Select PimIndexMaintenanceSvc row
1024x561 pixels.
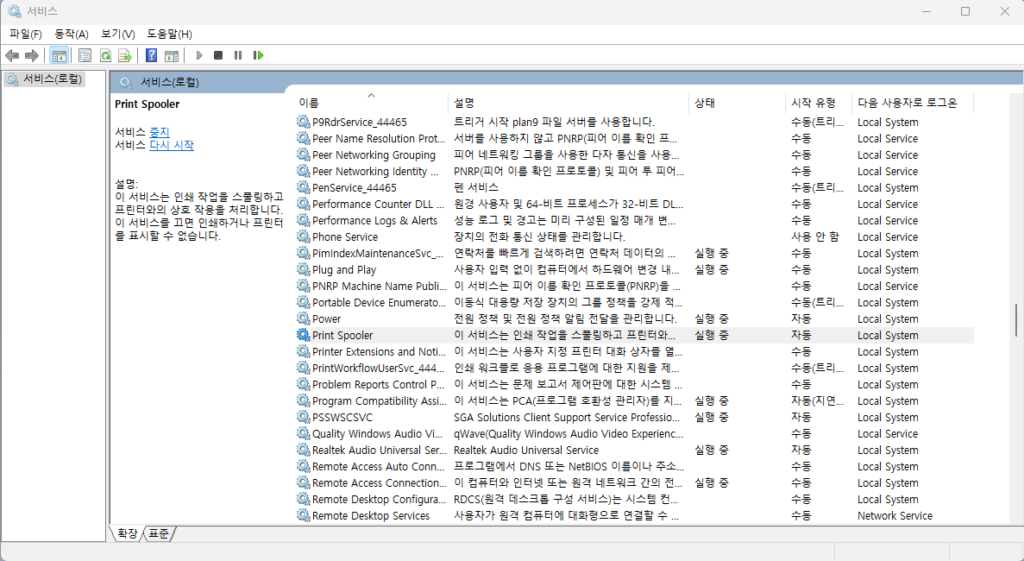pos(633,253)
